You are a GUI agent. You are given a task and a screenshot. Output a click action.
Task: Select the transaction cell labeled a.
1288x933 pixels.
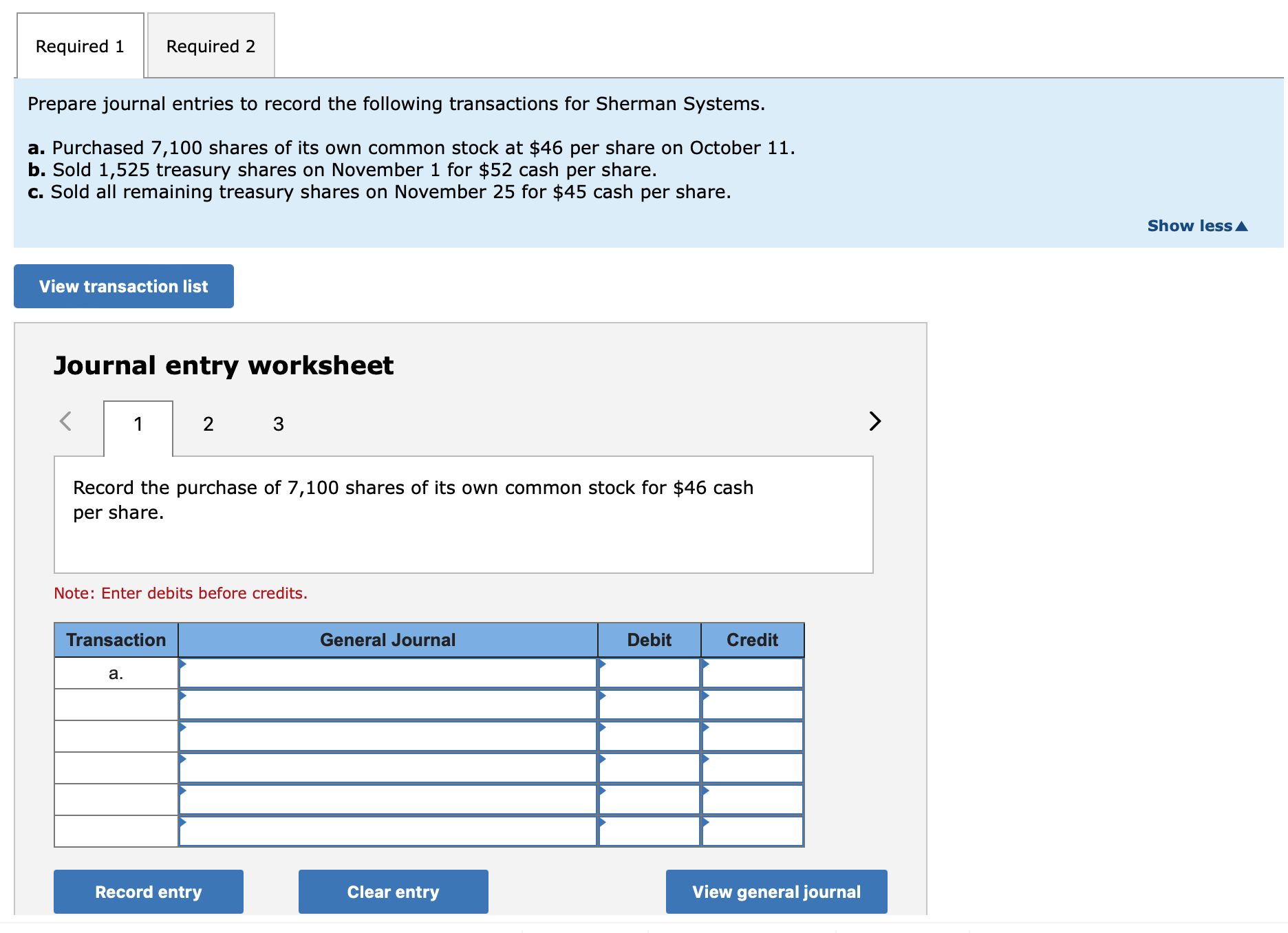click(116, 673)
